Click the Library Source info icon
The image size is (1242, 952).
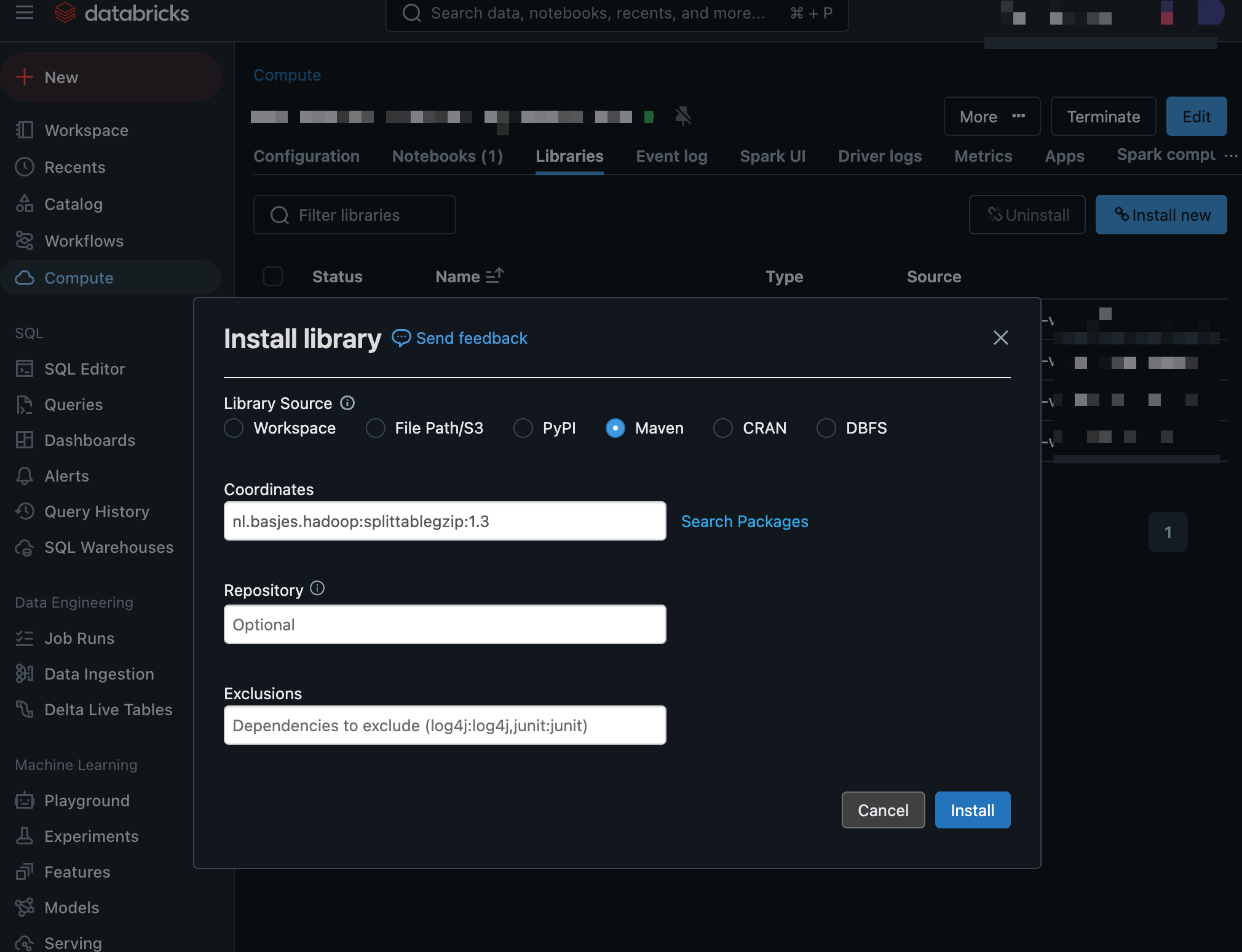pos(347,403)
